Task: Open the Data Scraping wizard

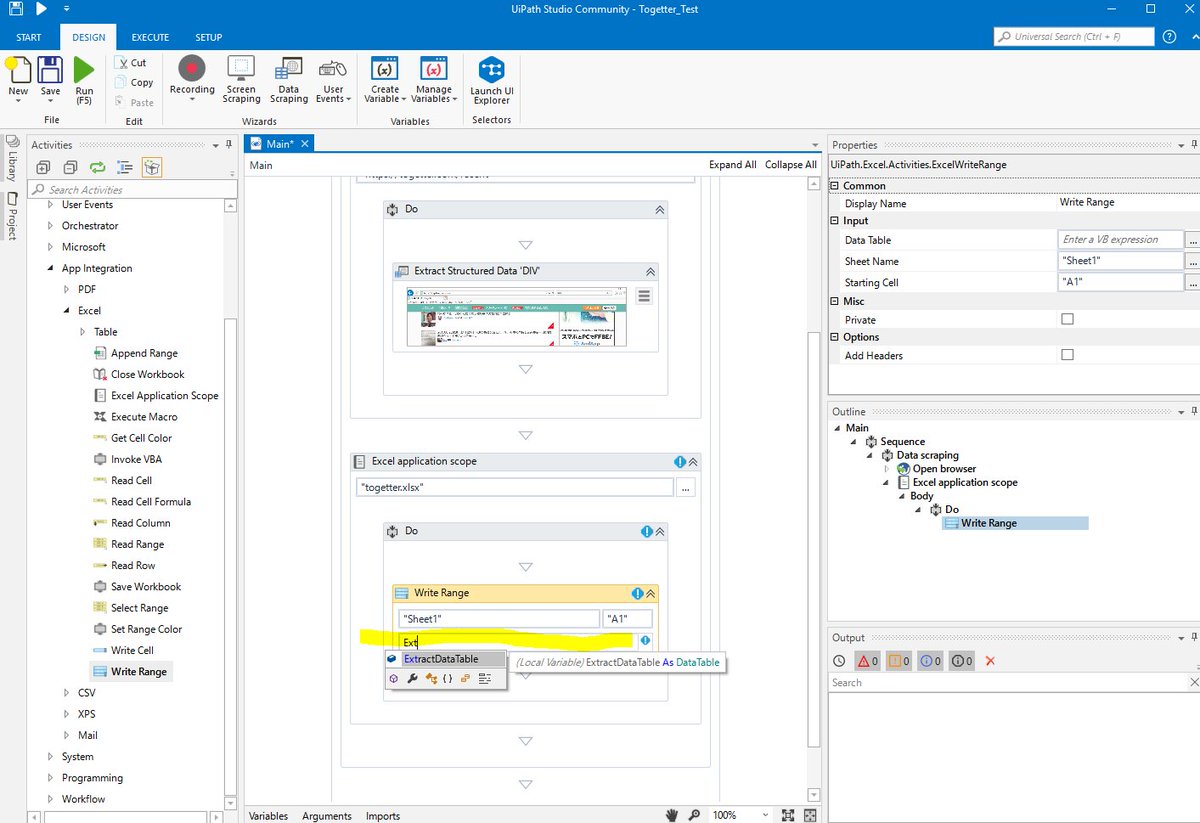Action: click(288, 80)
